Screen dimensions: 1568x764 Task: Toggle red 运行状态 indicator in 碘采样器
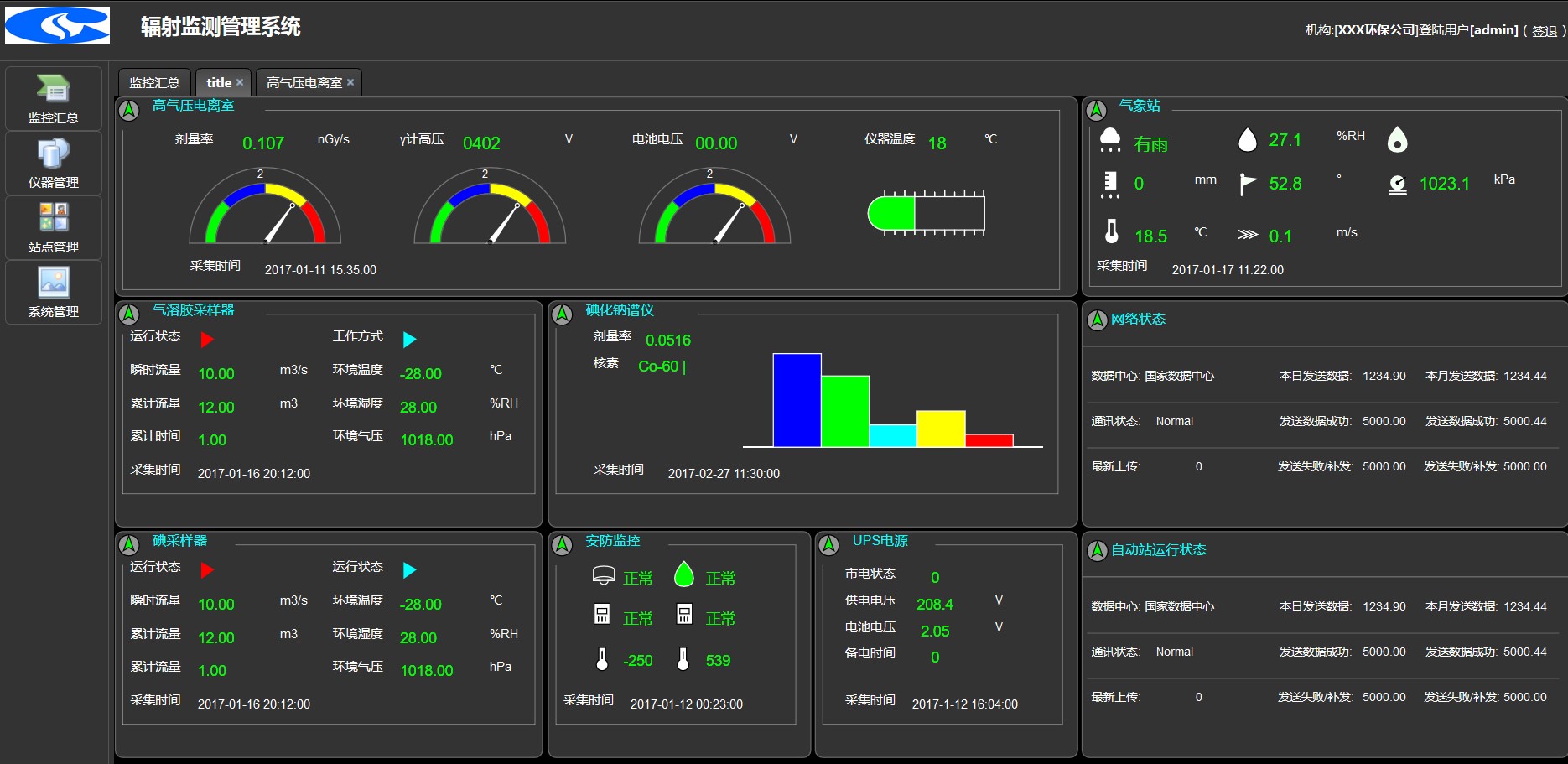(x=207, y=570)
